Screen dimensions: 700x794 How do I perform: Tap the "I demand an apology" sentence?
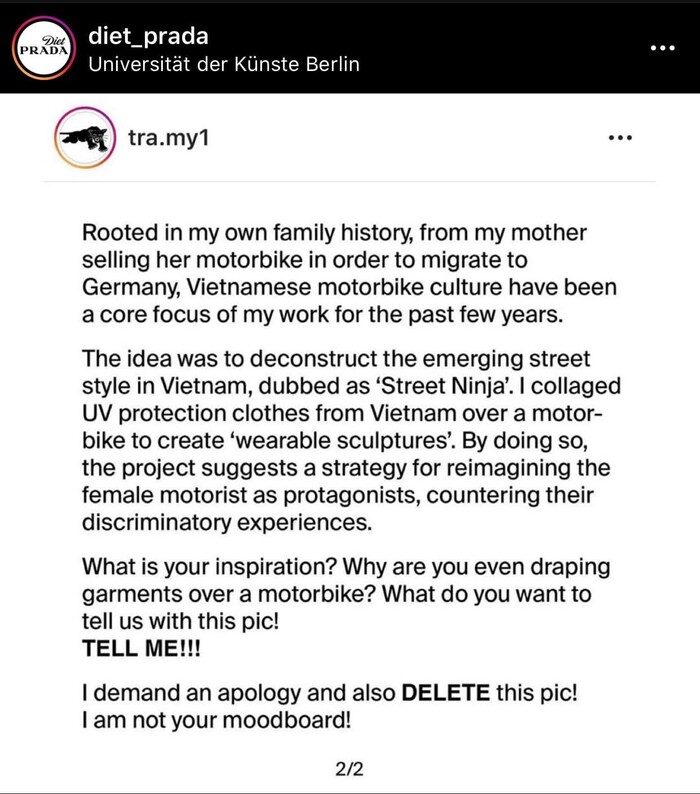pyautogui.click(x=203, y=691)
